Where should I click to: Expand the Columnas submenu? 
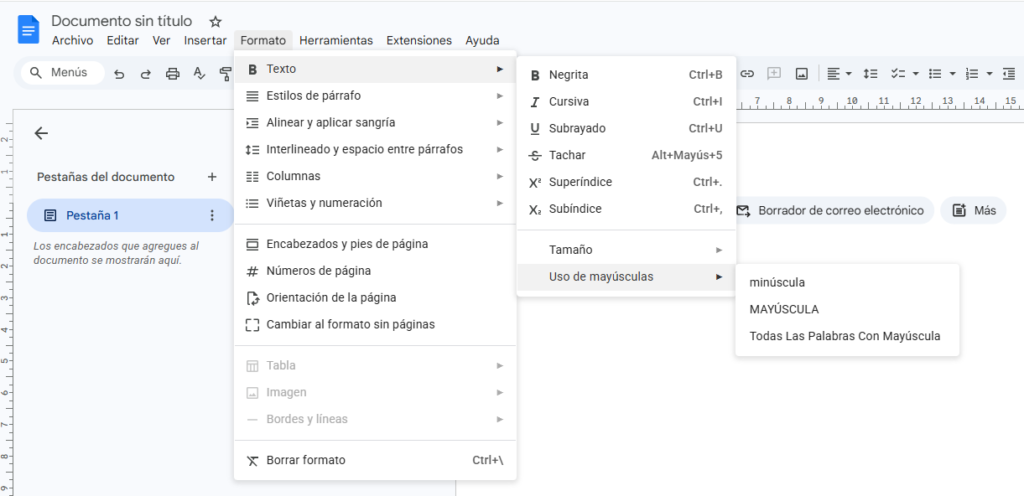click(x=376, y=176)
